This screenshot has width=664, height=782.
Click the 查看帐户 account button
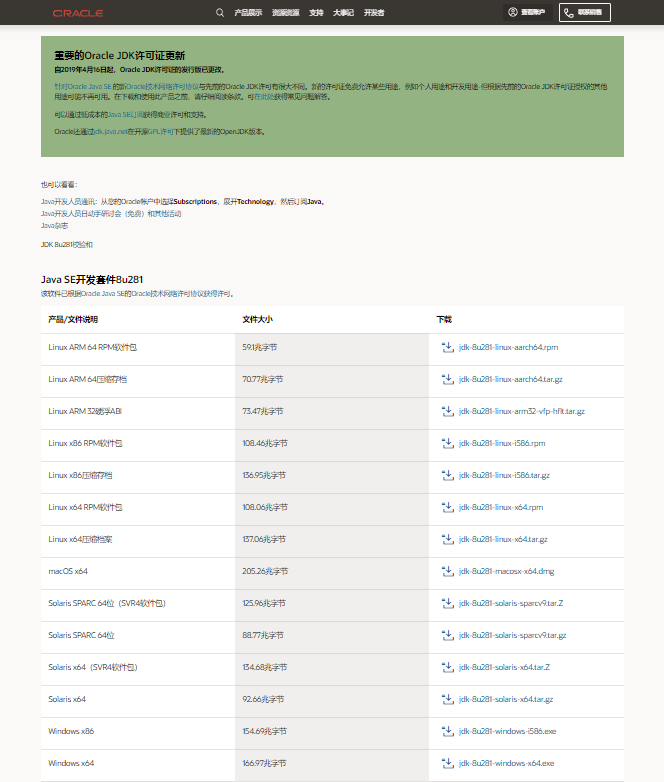coord(527,12)
